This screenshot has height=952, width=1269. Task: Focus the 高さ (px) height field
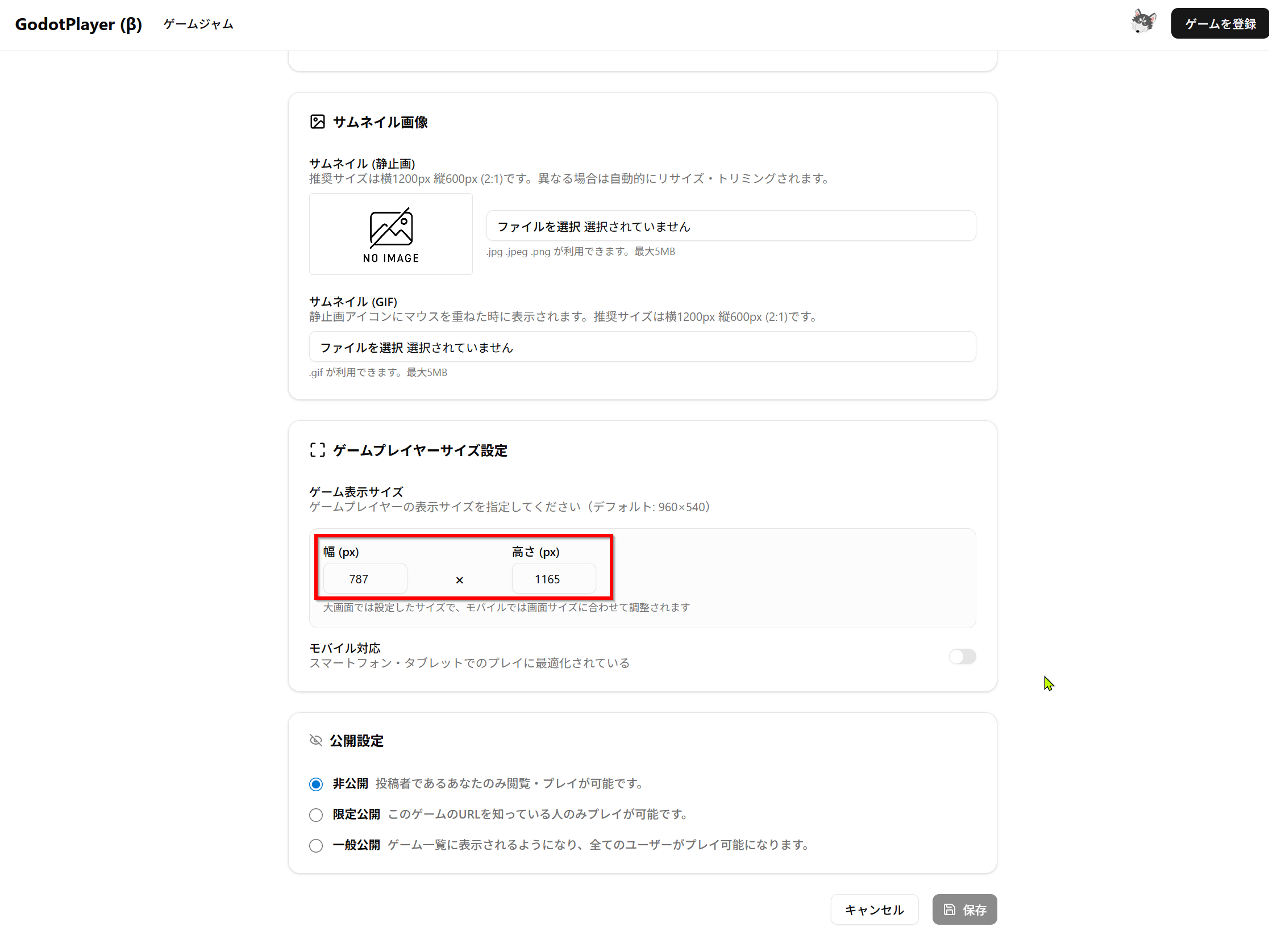(553, 579)
